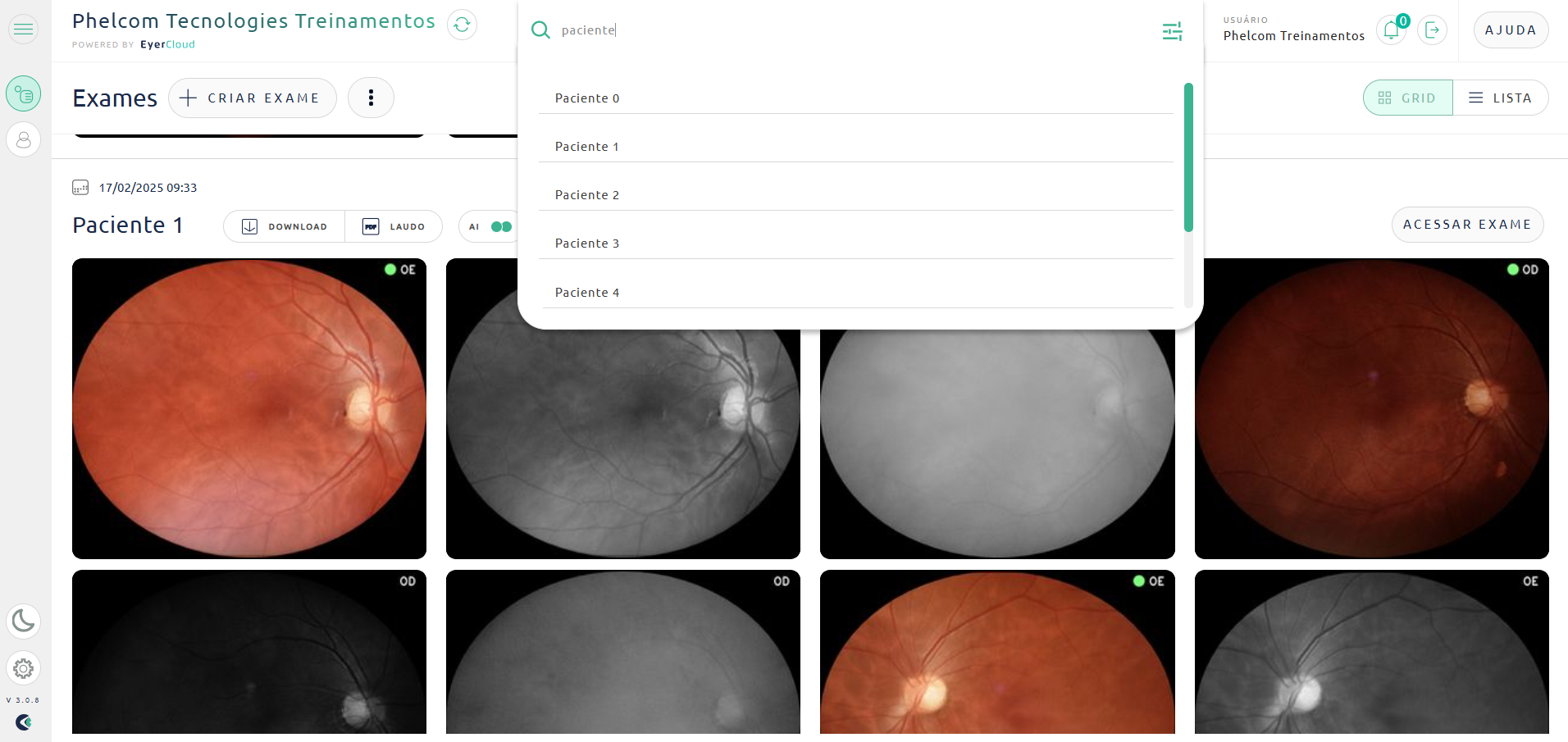Open the hamburger menu in the sidebar
Viewport: 1568px width, 742px height.
[23, 30]
